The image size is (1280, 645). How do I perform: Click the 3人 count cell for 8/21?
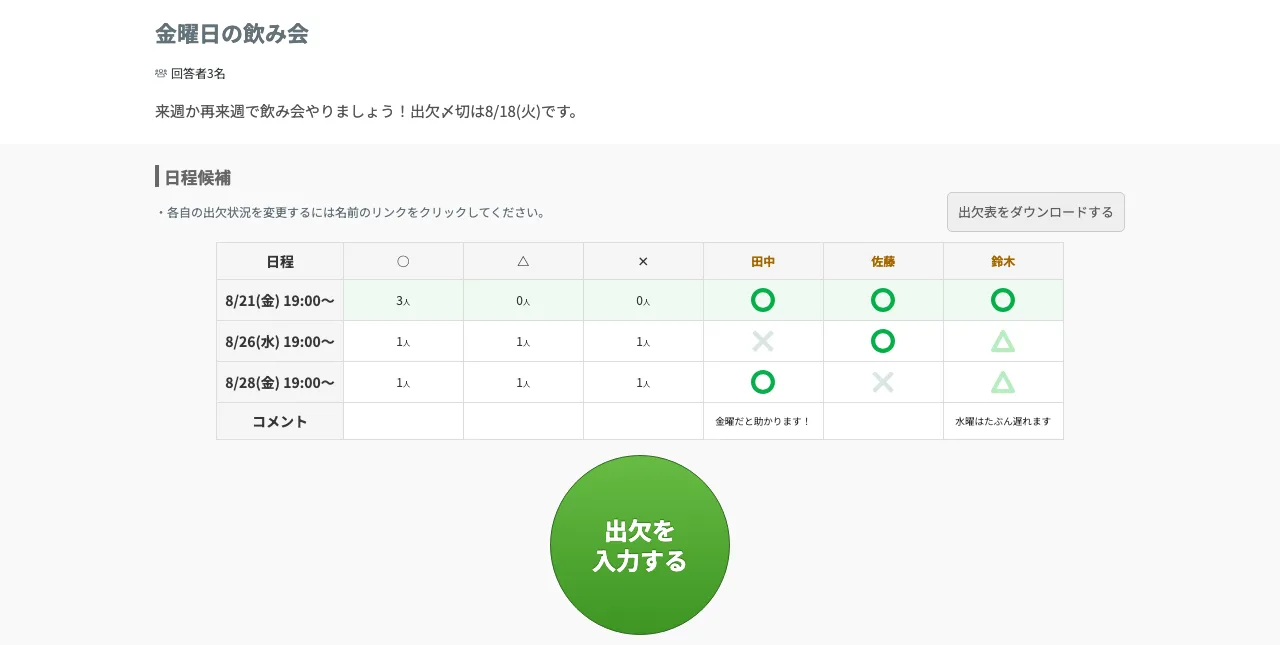tap(403, 300)
